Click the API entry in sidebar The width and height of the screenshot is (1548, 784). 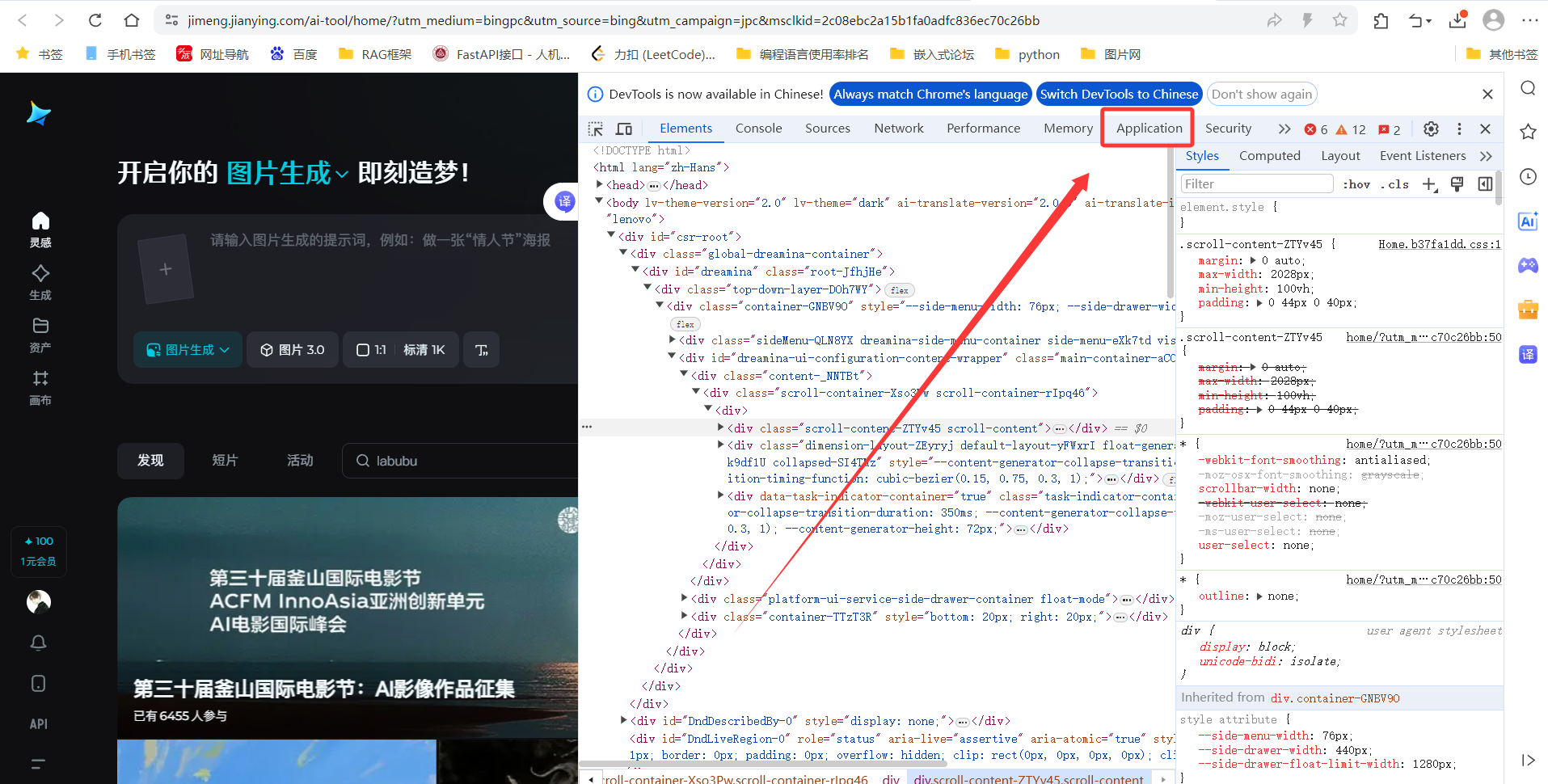point(39,724)
